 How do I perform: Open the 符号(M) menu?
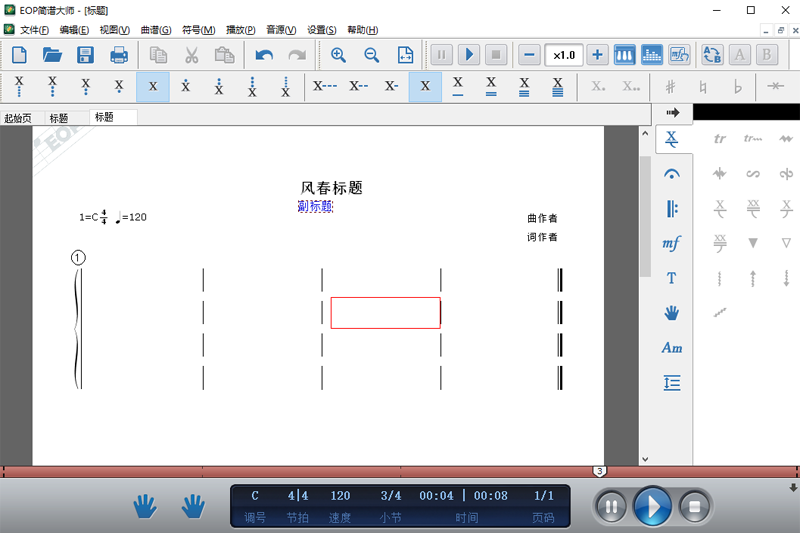pyautogui.click(x=199, y=30)
